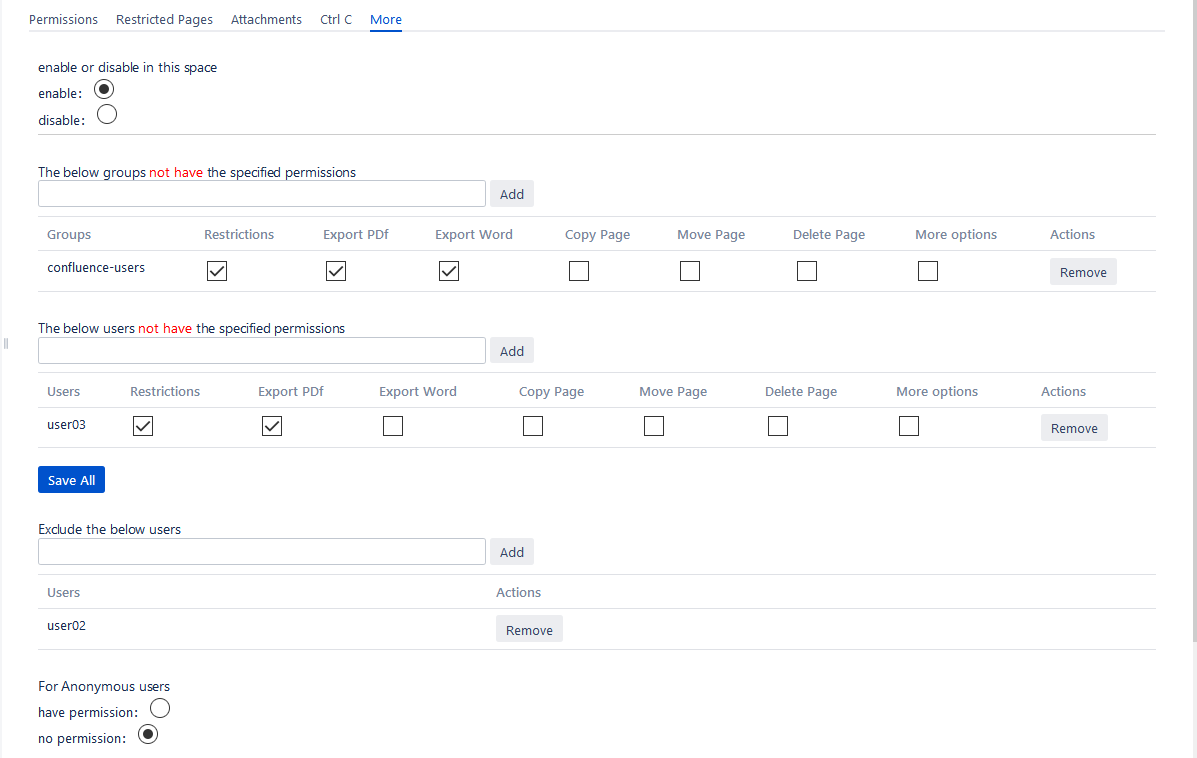1197x758 pixels.
Task: Check Move Page for user03
Action: (653, 426)
